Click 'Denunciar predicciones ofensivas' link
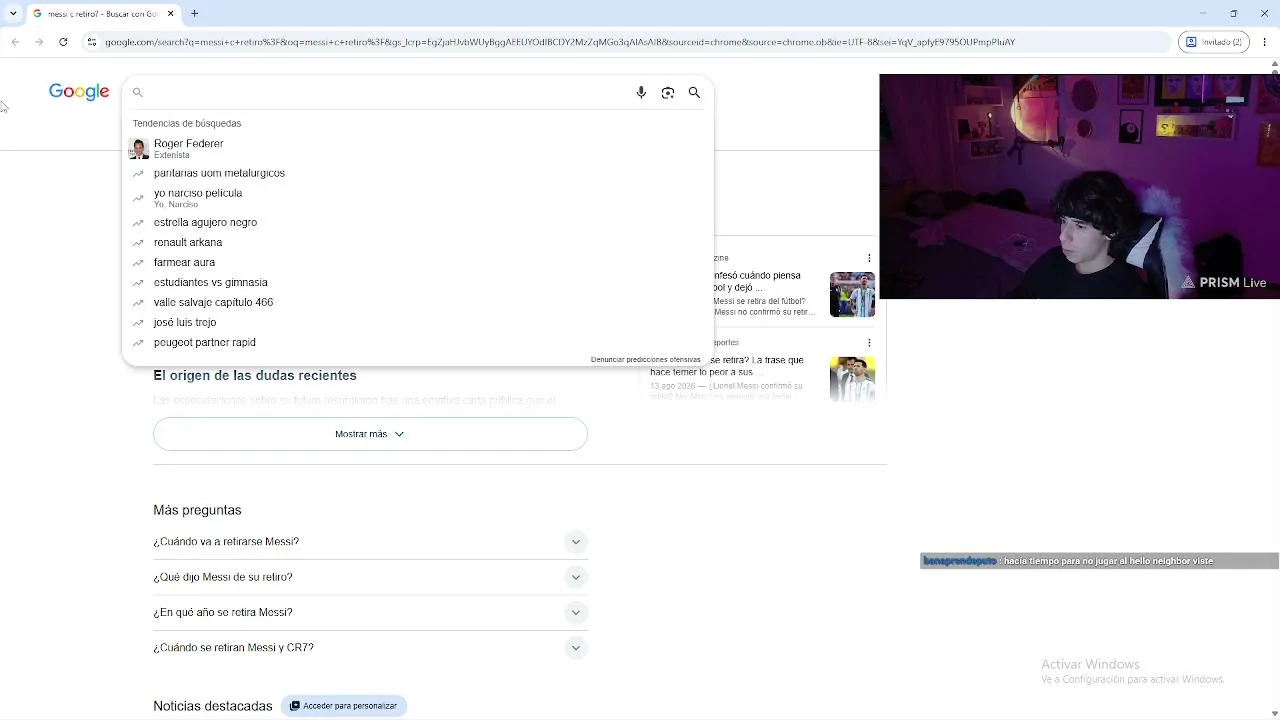This screenshot has width=1280, height=720. (x=646, y=360)
